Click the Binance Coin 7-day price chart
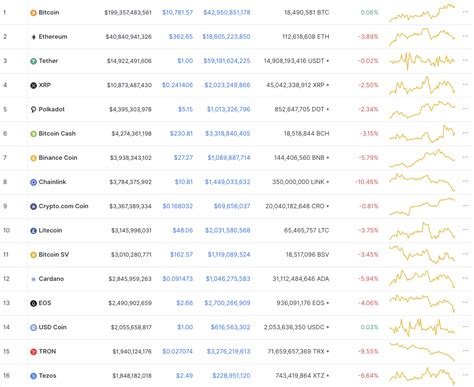Screen dimensions: 474x387 [x=422, y=158]
